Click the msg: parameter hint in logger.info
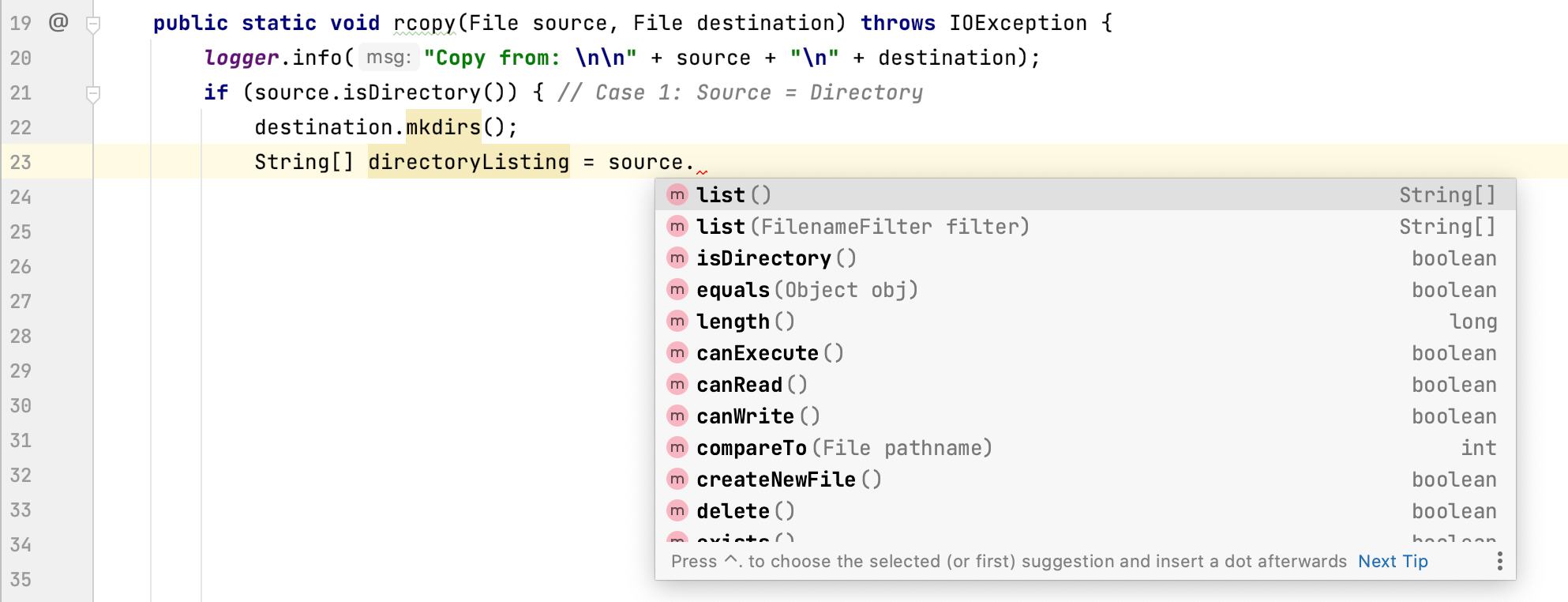This screenshot has height=602, width=1568. [388, 58]
